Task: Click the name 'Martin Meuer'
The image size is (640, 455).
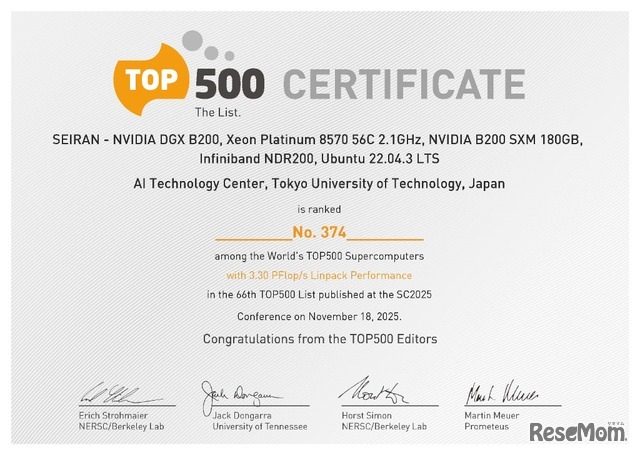Action: [492, 415]
